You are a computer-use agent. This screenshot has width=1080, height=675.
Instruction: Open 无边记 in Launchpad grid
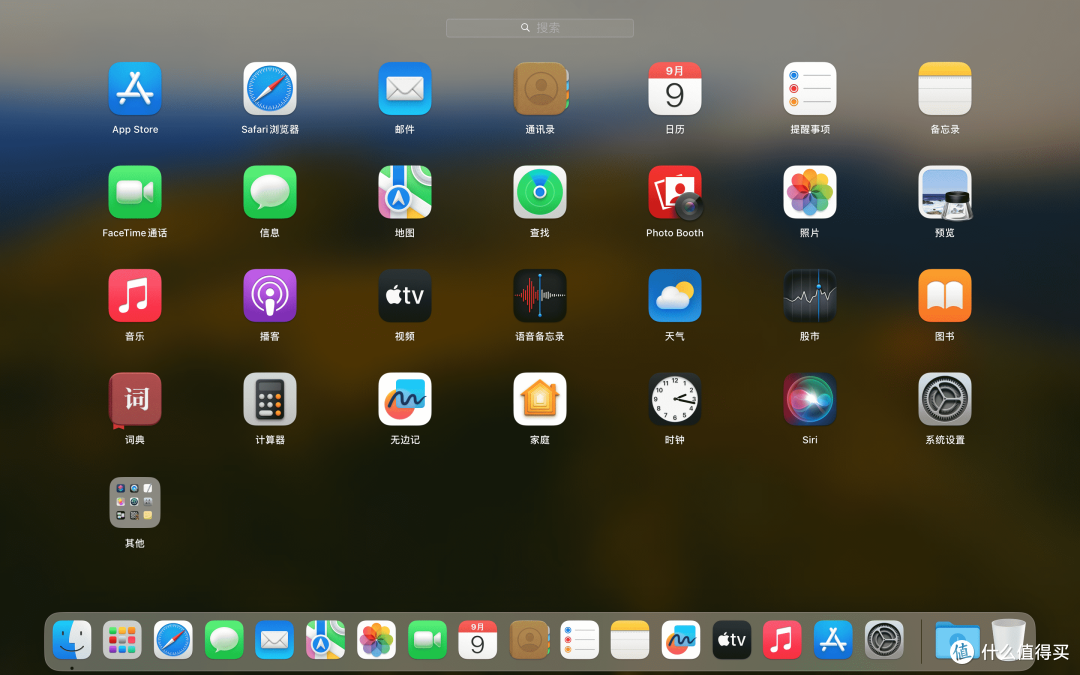tap(405, 399)
